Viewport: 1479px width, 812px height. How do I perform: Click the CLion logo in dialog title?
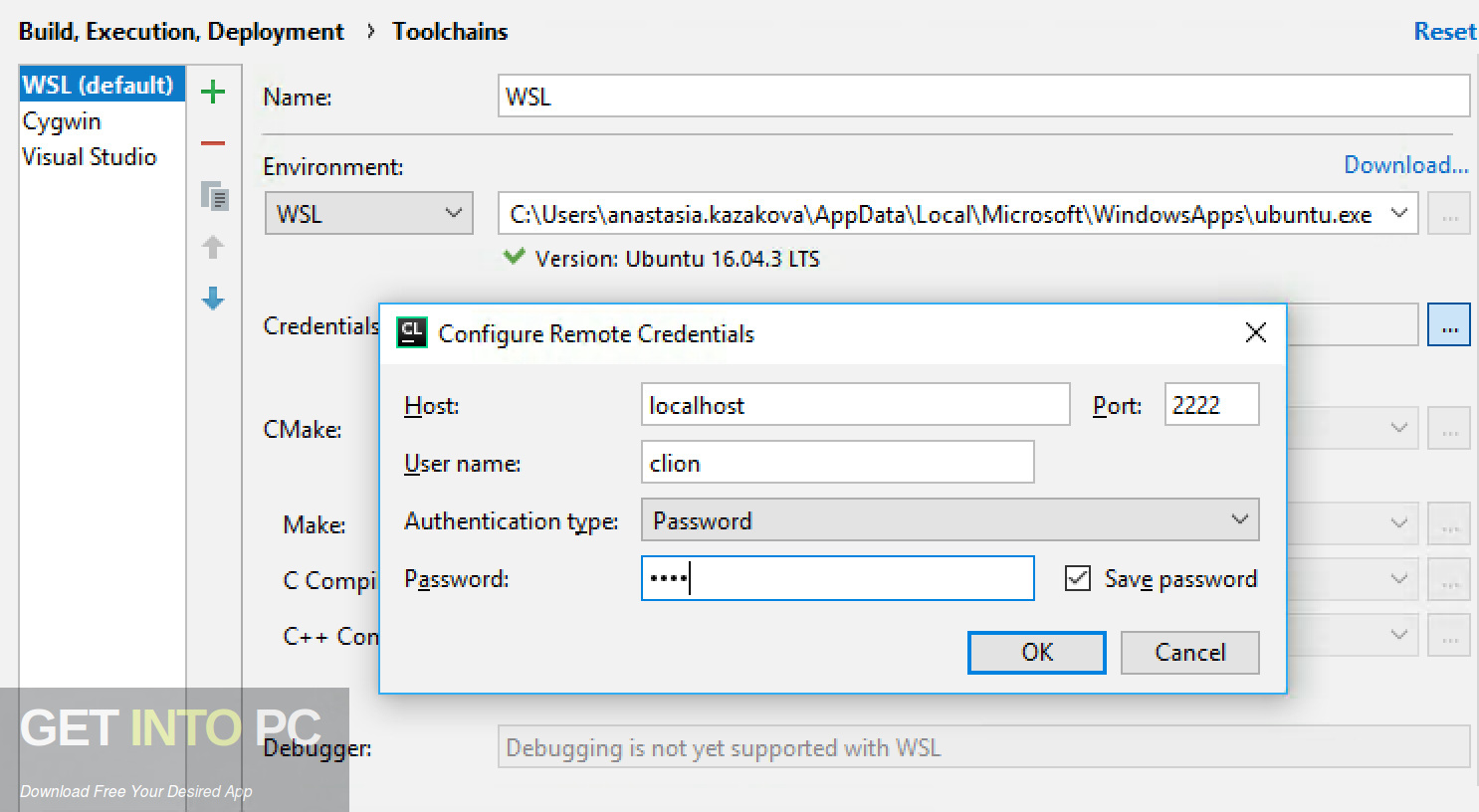click(411, 332)
